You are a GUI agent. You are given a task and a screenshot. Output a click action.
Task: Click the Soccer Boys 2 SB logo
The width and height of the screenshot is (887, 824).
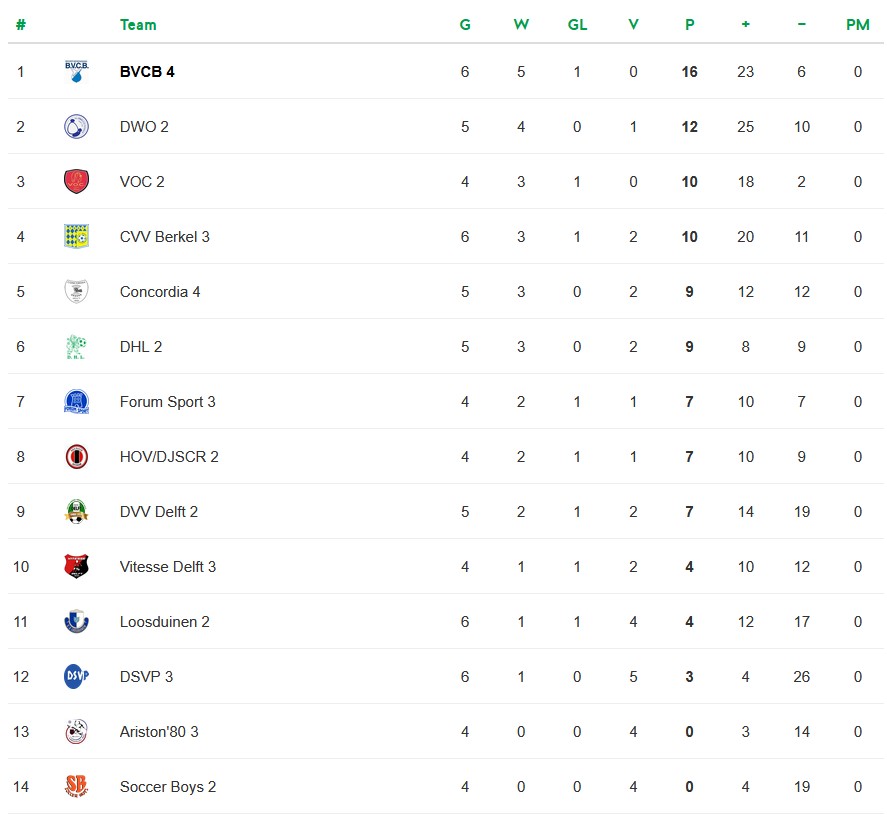point(76,787)
